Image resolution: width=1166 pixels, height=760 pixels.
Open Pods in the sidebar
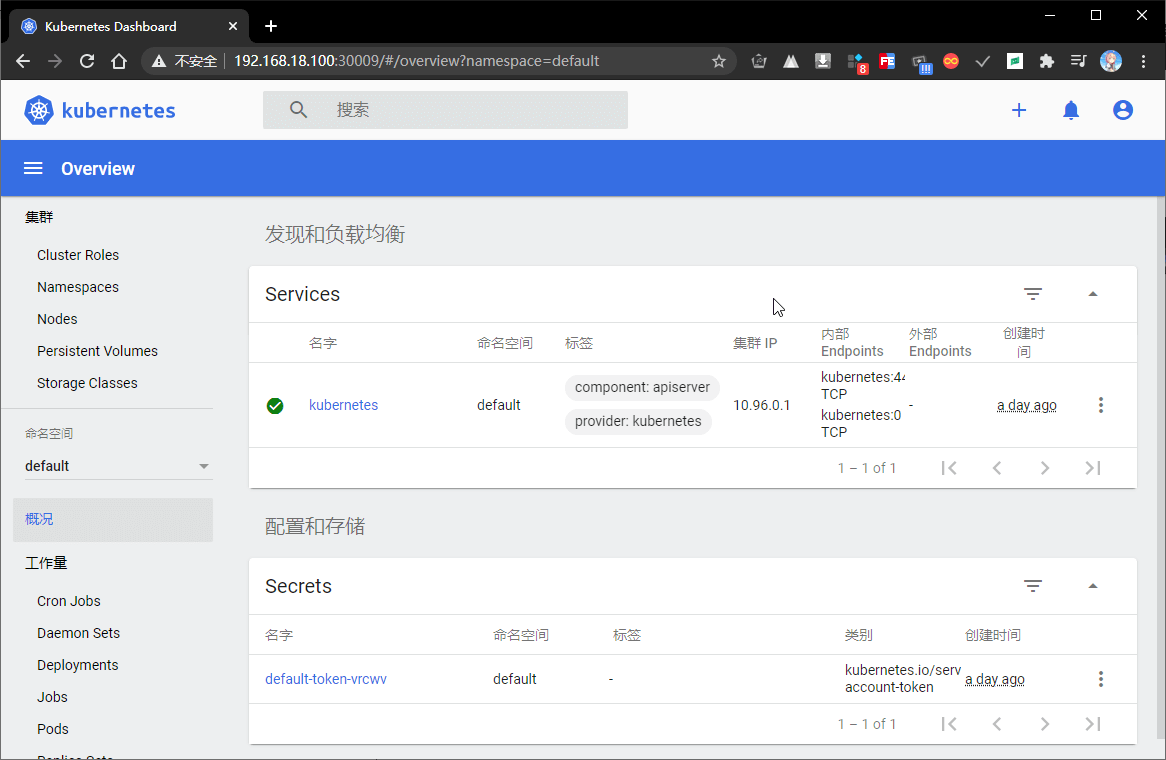pos(53,729)
